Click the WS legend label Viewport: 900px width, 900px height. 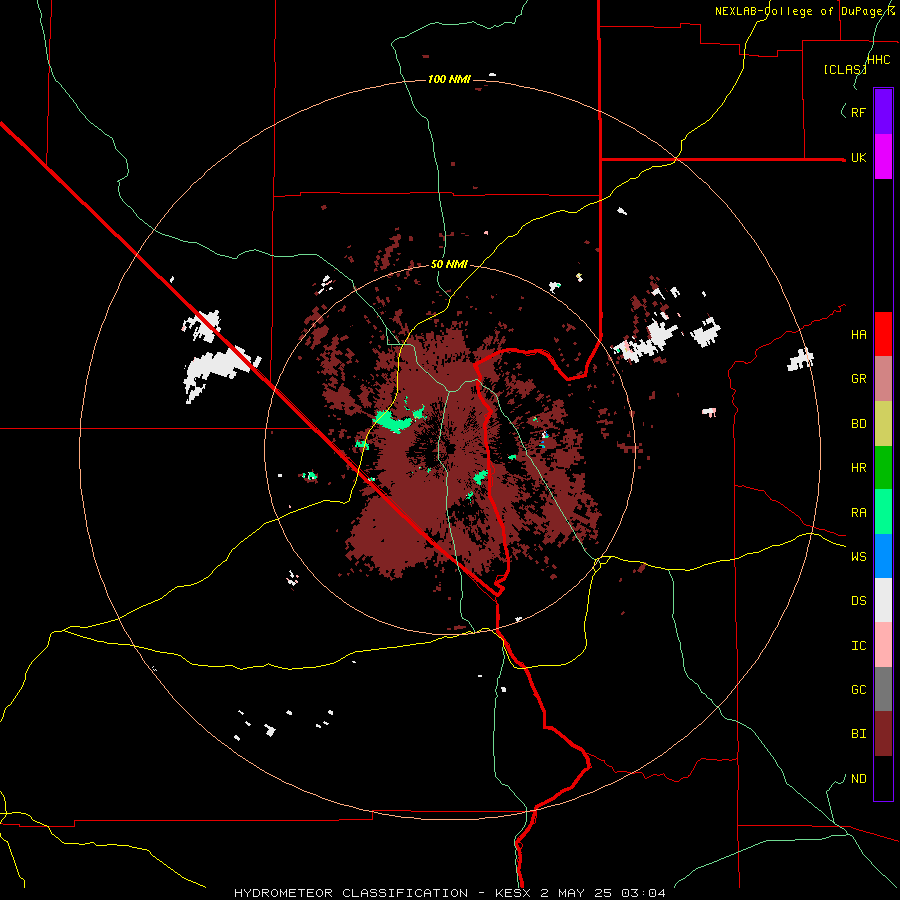(x=858, y=557)
